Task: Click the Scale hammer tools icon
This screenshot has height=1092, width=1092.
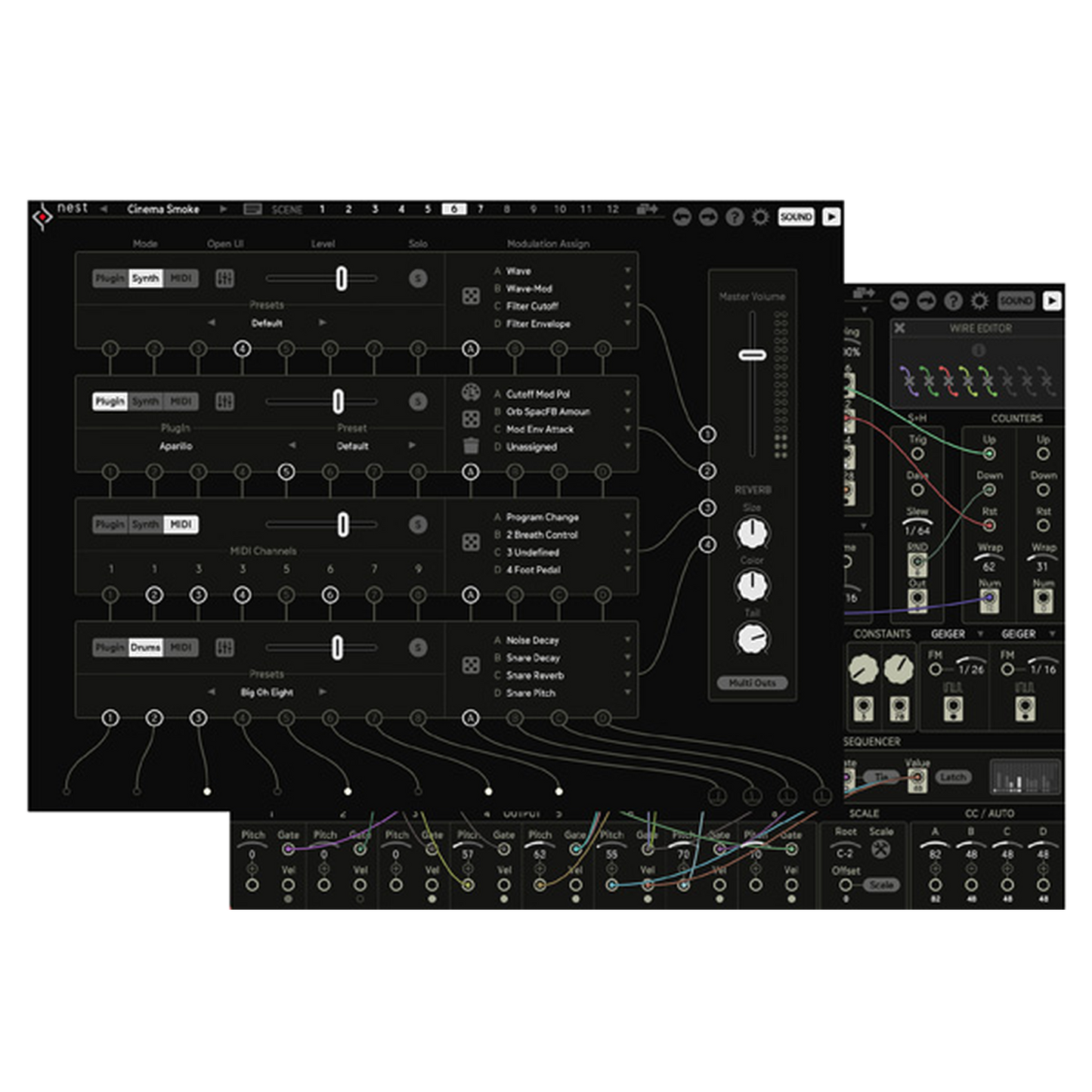Action: tap(880, 850)
